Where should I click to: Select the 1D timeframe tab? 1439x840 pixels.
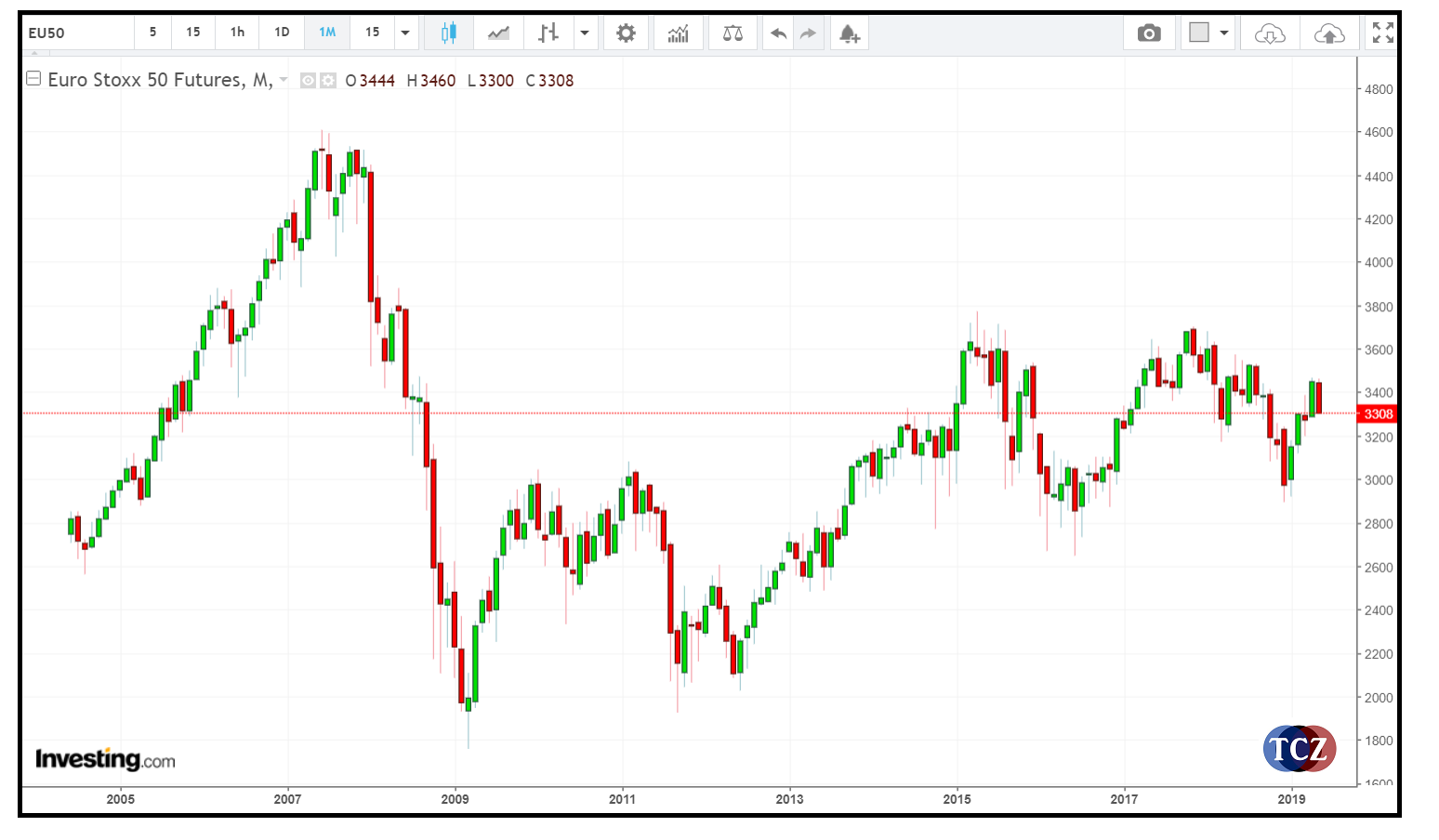(282, 33)
